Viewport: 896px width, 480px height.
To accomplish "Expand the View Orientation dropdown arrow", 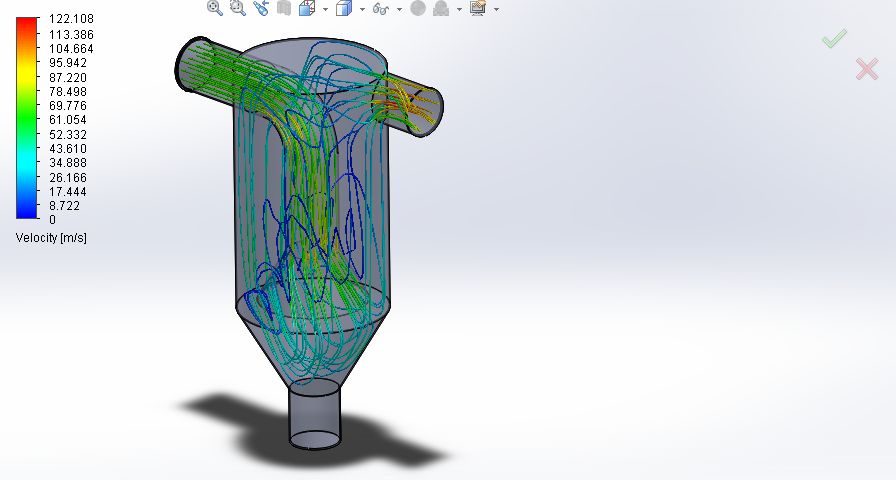I will click(325, 9).
